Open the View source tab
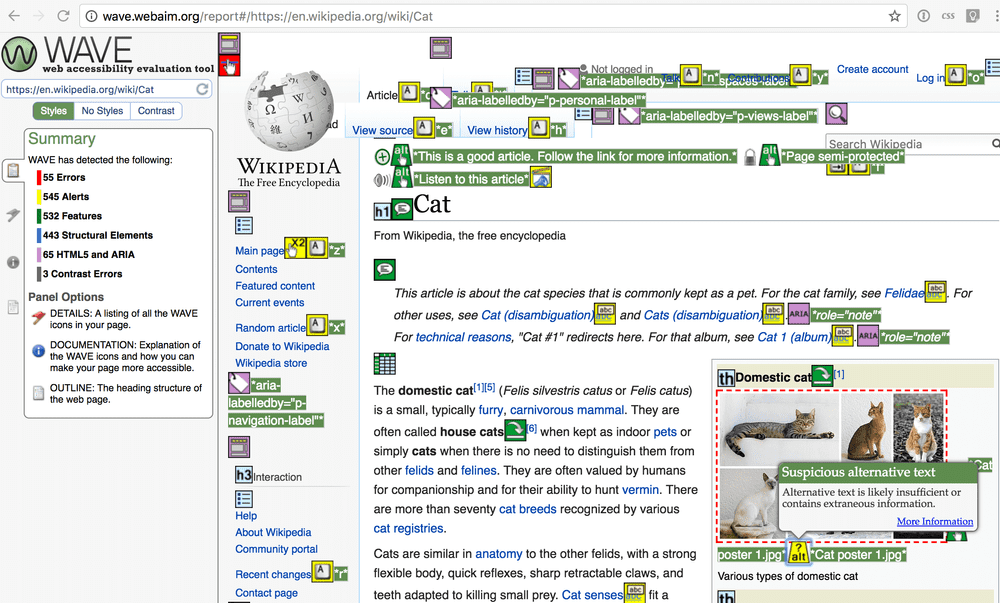 coord(383,130)
